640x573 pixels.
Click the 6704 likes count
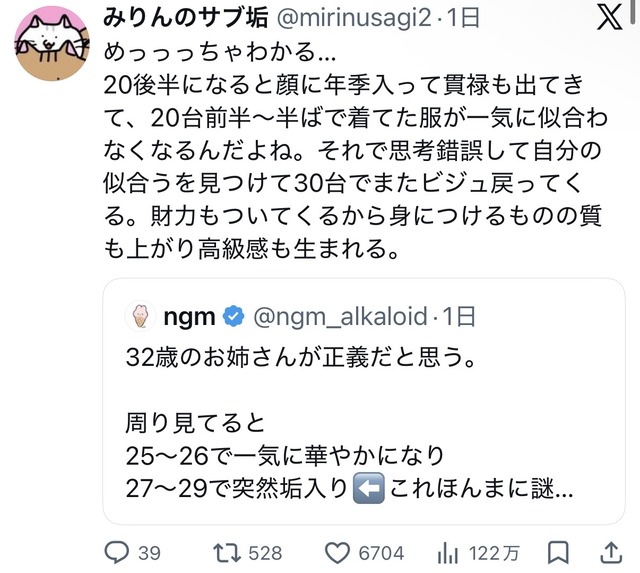point(381,553)
